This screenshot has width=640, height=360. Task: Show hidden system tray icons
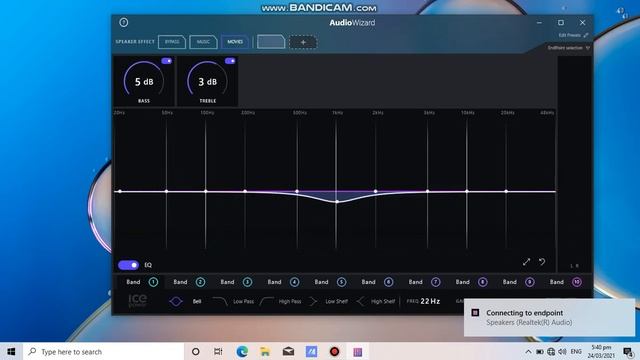click(528, 351)
